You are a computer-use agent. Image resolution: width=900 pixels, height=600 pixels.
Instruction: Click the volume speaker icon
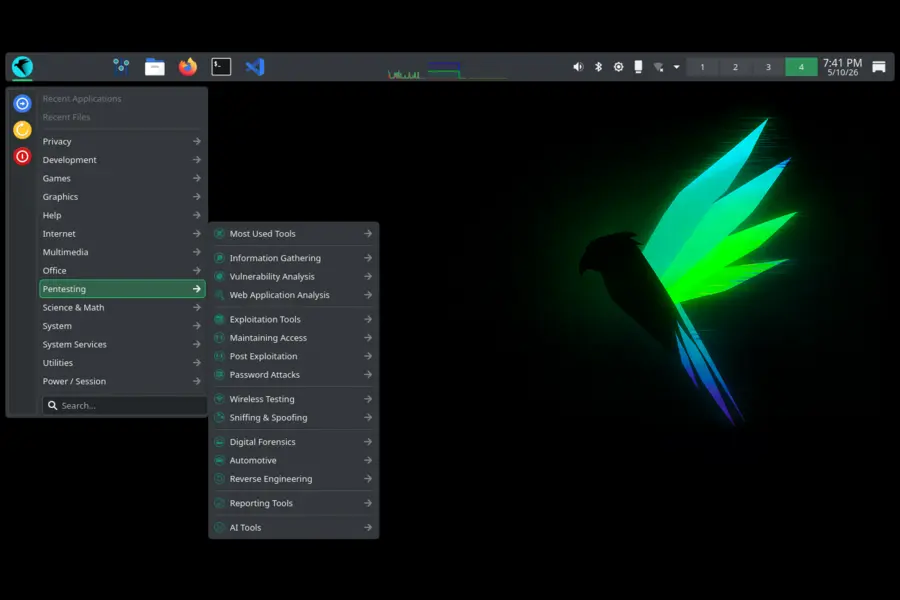tap(578, 67)
